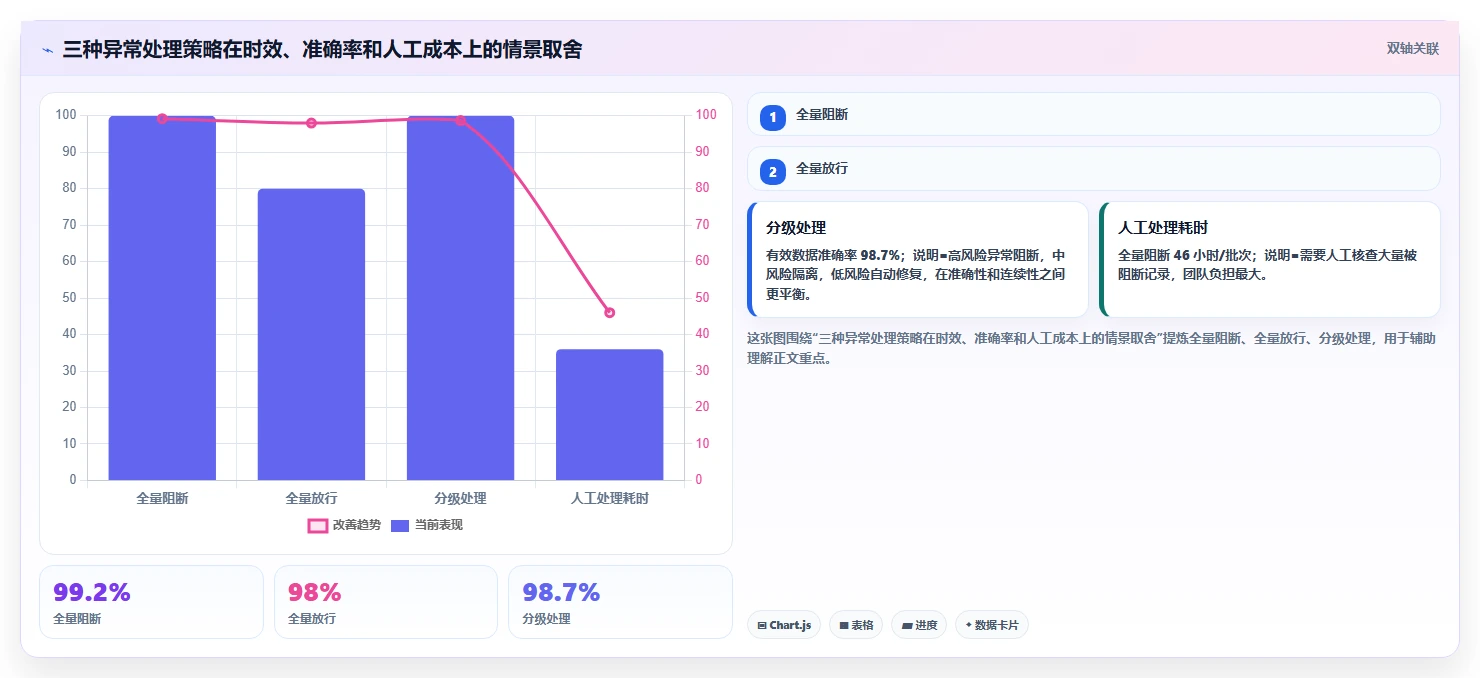
Task: Click the 分级处理 info card title
Action: pos(796,228)
